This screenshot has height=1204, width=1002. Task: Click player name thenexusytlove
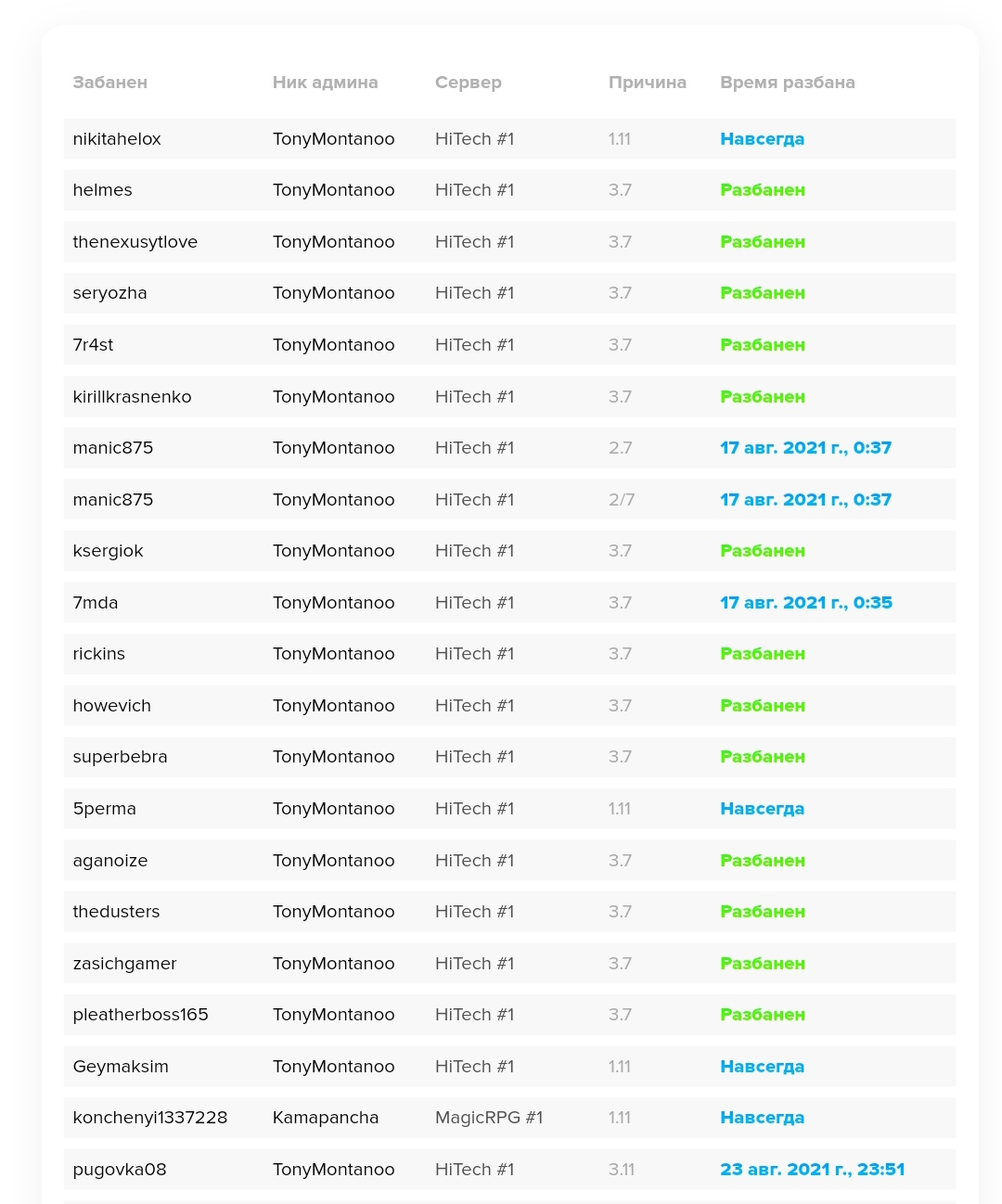(x=135, y=242)
